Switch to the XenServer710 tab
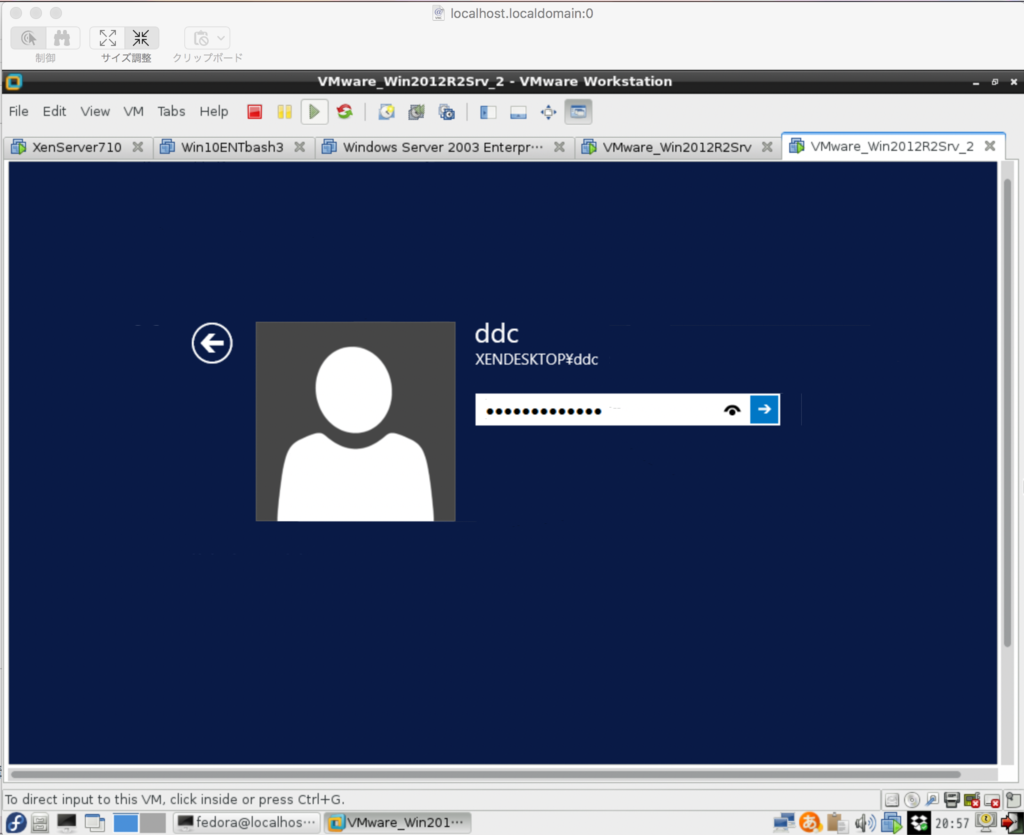 [77, 147]
